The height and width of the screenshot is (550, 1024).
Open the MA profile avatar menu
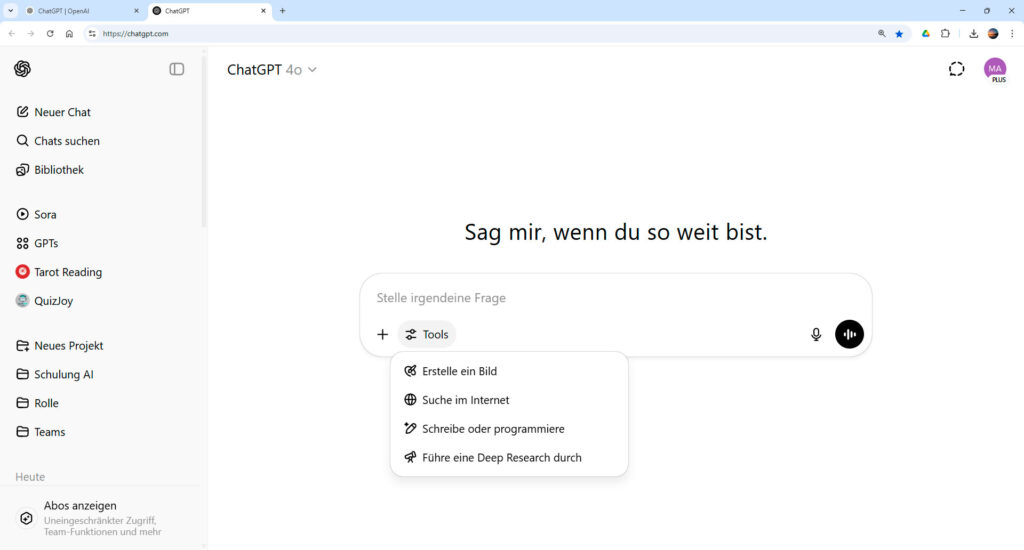tap(995, 69)
